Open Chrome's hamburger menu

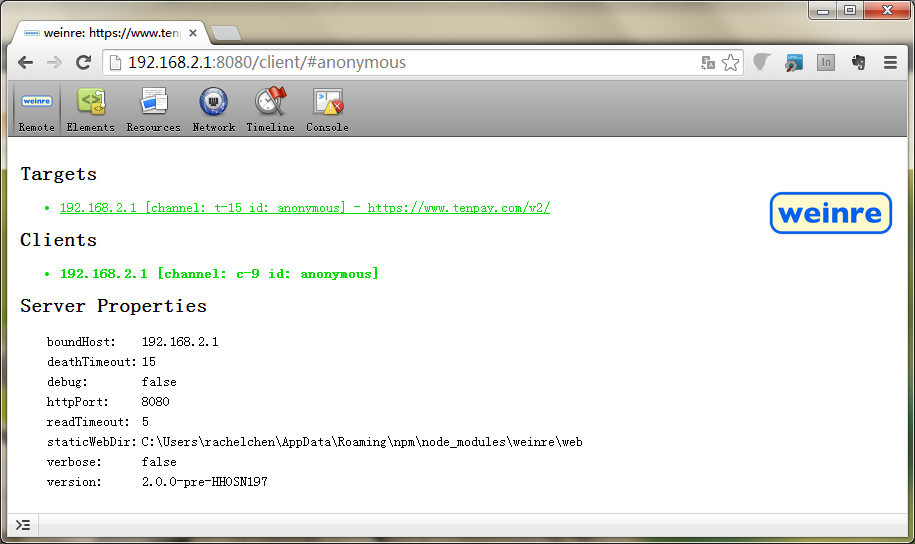[890, 63]
